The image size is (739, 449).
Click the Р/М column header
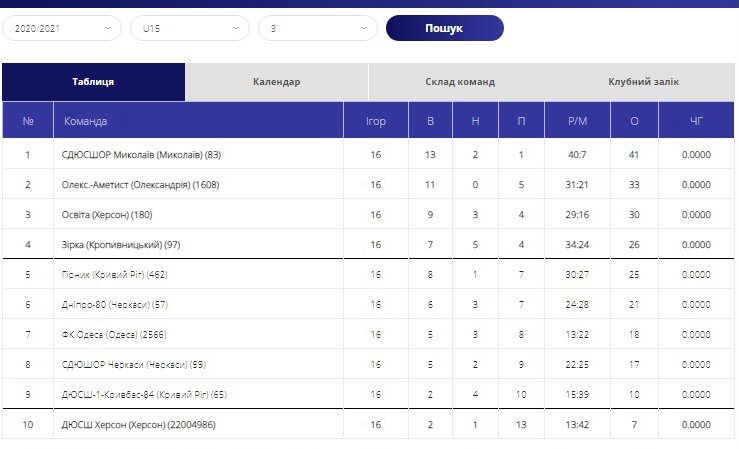577,121
